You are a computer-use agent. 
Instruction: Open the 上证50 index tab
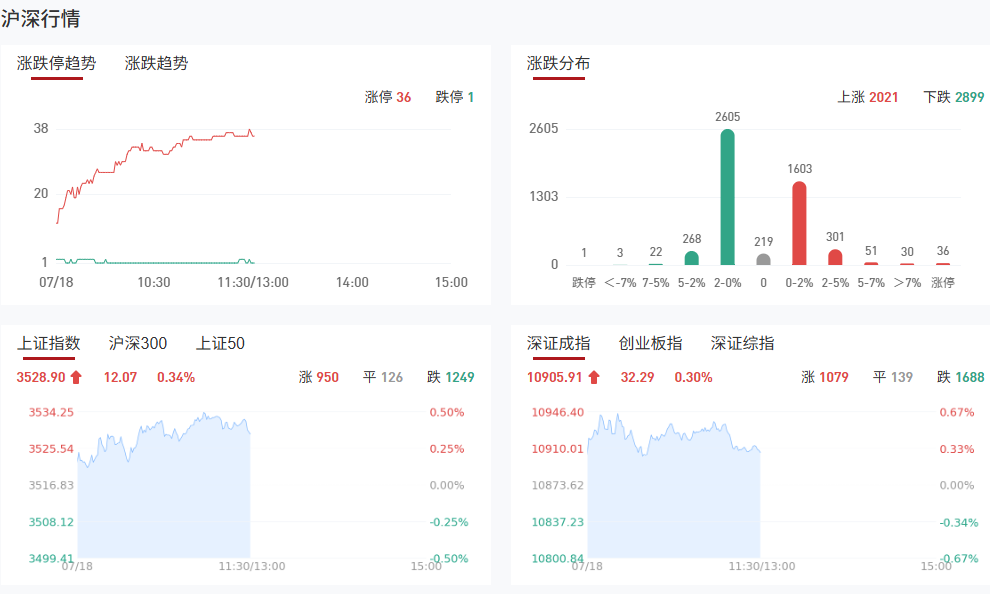pos(220,343)
